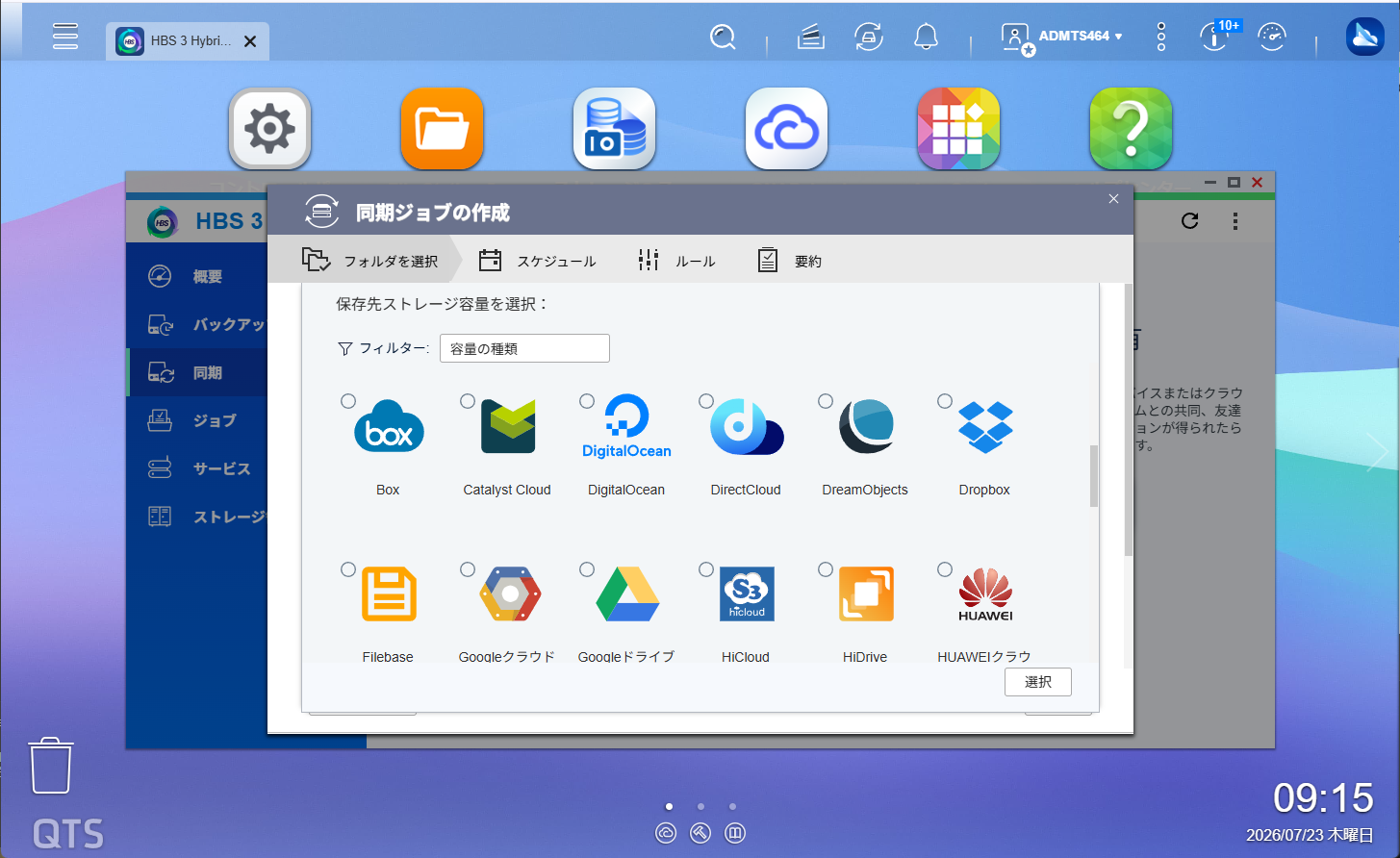Switch to the HBS 3 Hybrid taskbar tab
Screen dimensions: 1400x858
[188, 41]
